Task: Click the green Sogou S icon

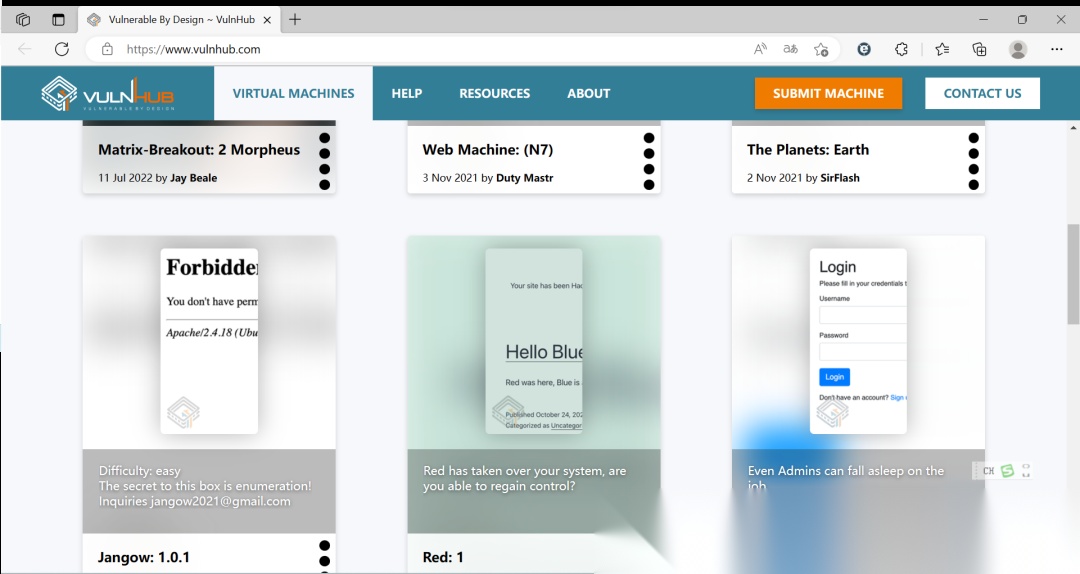Action: coord(1007,471)
